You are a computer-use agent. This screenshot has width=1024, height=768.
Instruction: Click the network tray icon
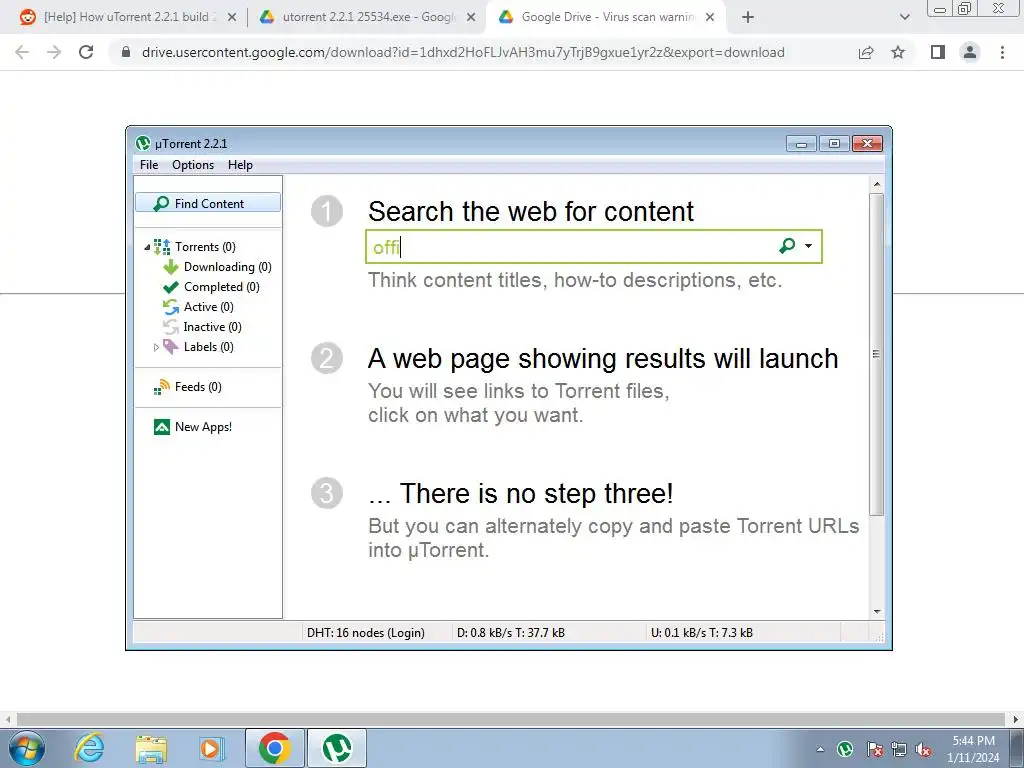coord(899,749)
